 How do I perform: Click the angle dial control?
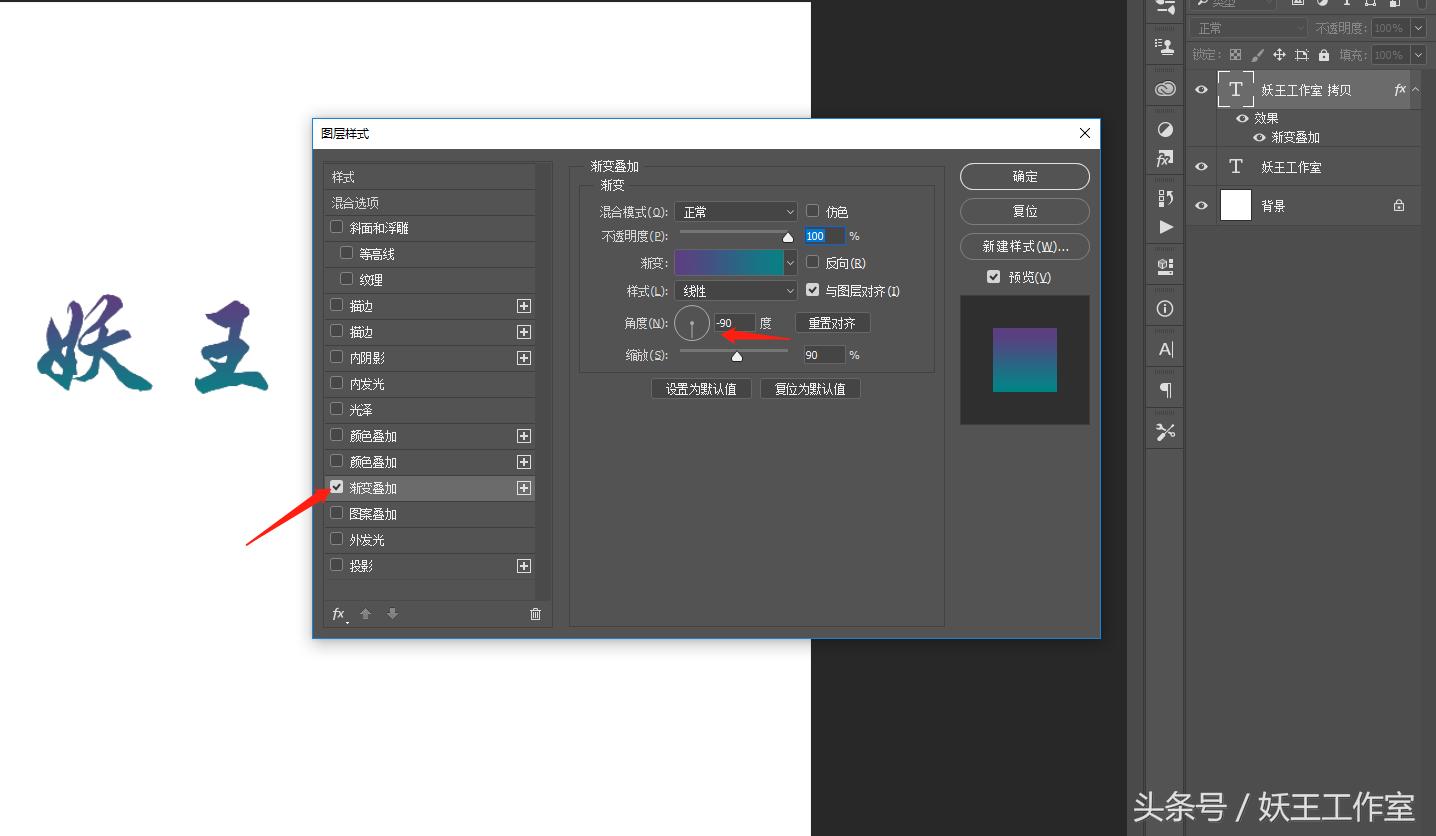coord(691,323)
